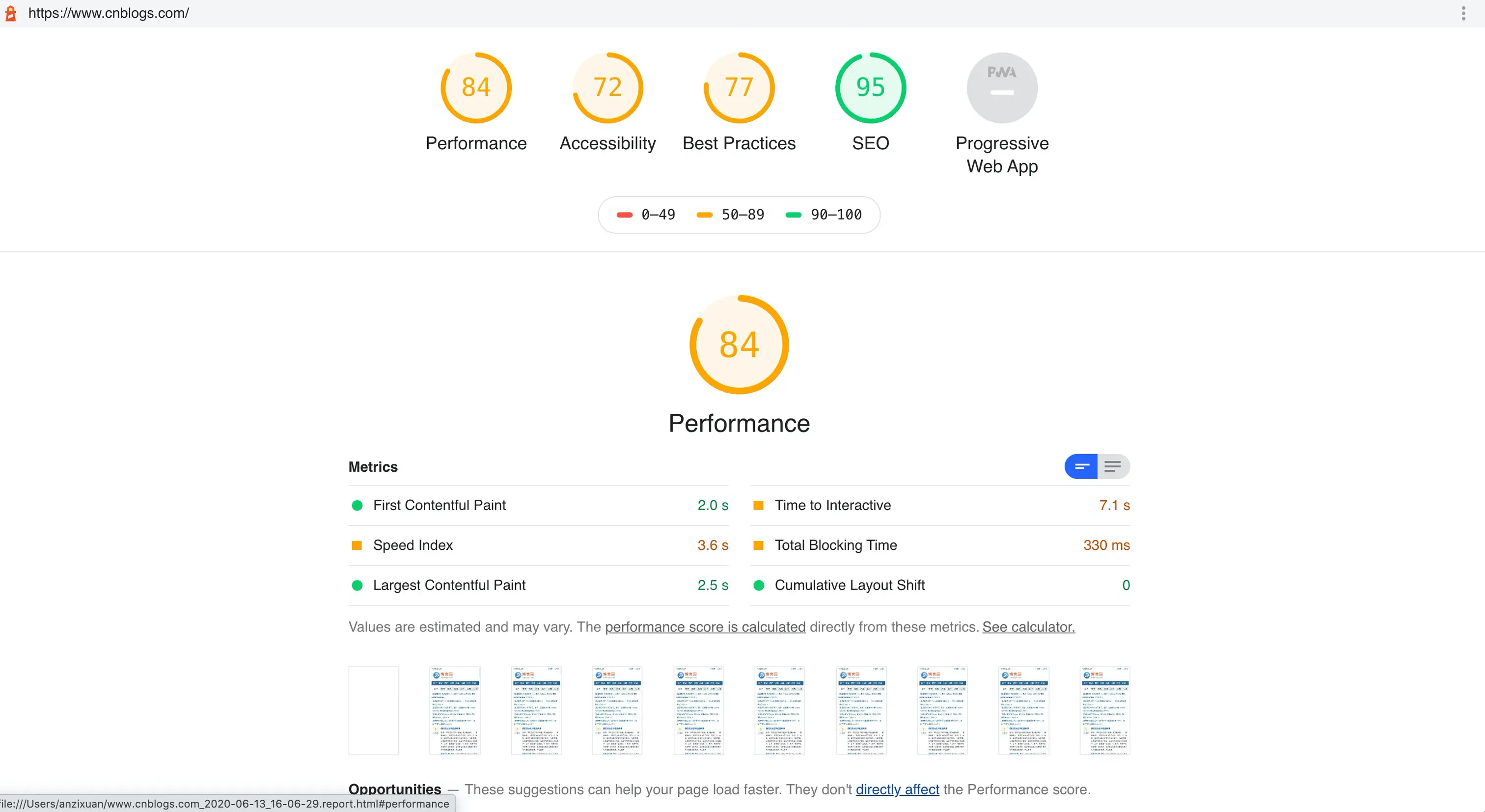1485x812 pixels.
Task: Select the Best Practices score gauge
Action: 739,88
